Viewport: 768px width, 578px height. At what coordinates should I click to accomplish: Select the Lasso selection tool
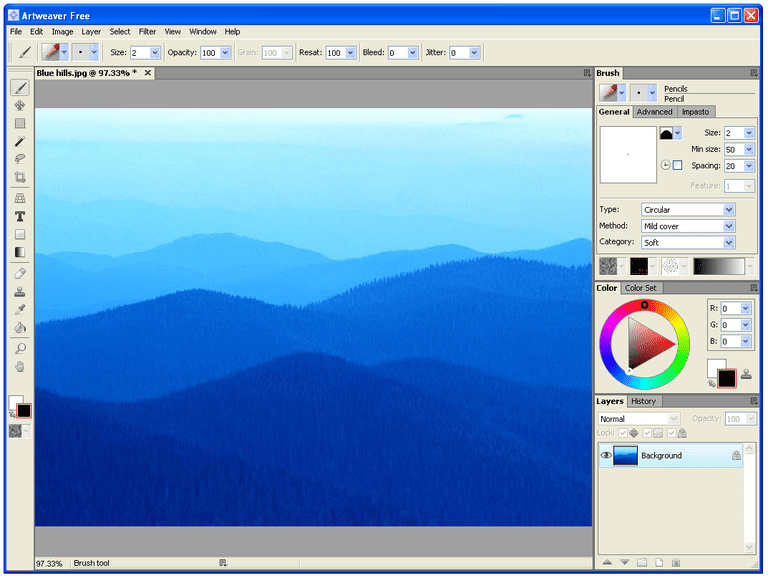[20, 159]
